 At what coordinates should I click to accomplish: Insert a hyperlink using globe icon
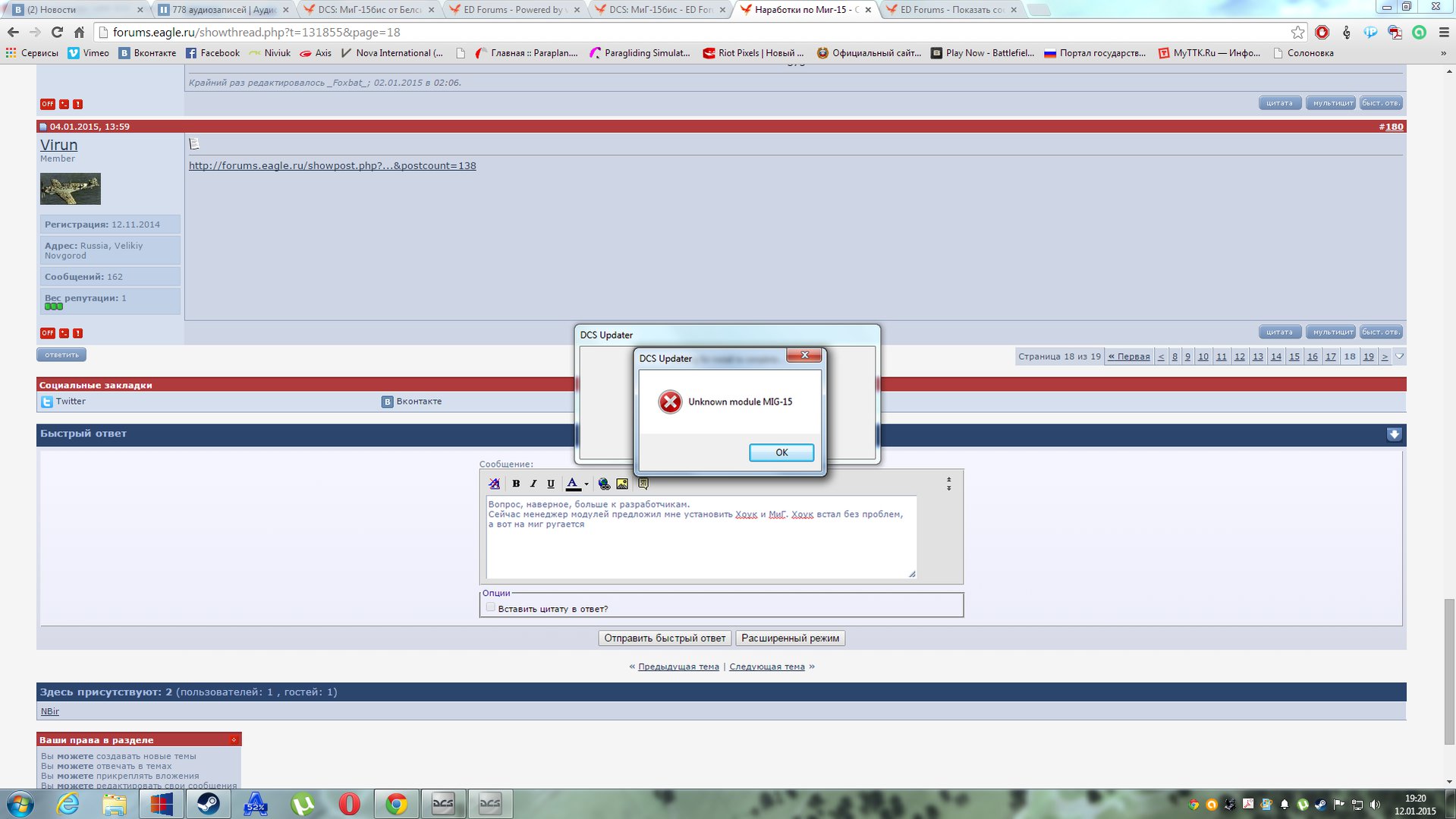(604, 484)
